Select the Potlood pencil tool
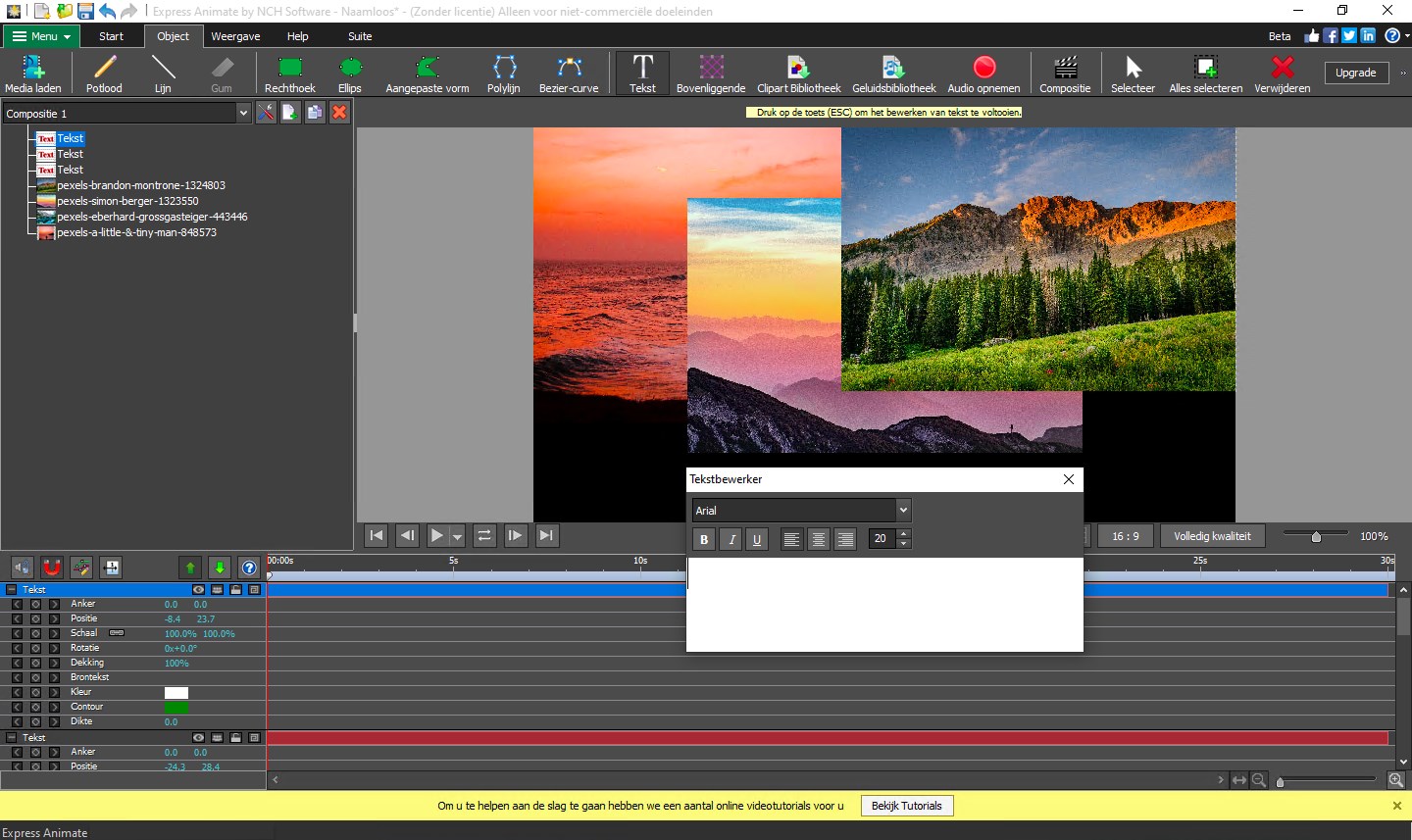The image size is (1412, 840). tap(104, 74)
